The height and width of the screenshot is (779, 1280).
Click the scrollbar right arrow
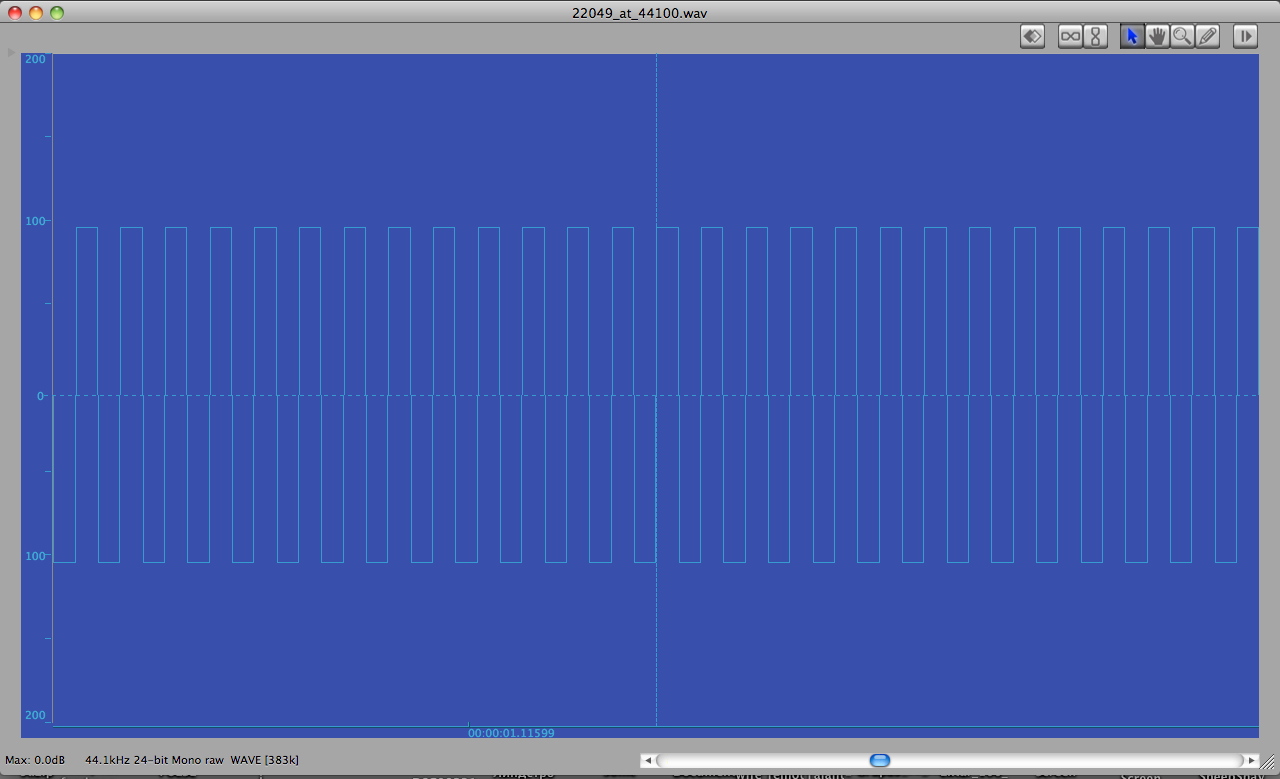click(x=1251, y=761)
